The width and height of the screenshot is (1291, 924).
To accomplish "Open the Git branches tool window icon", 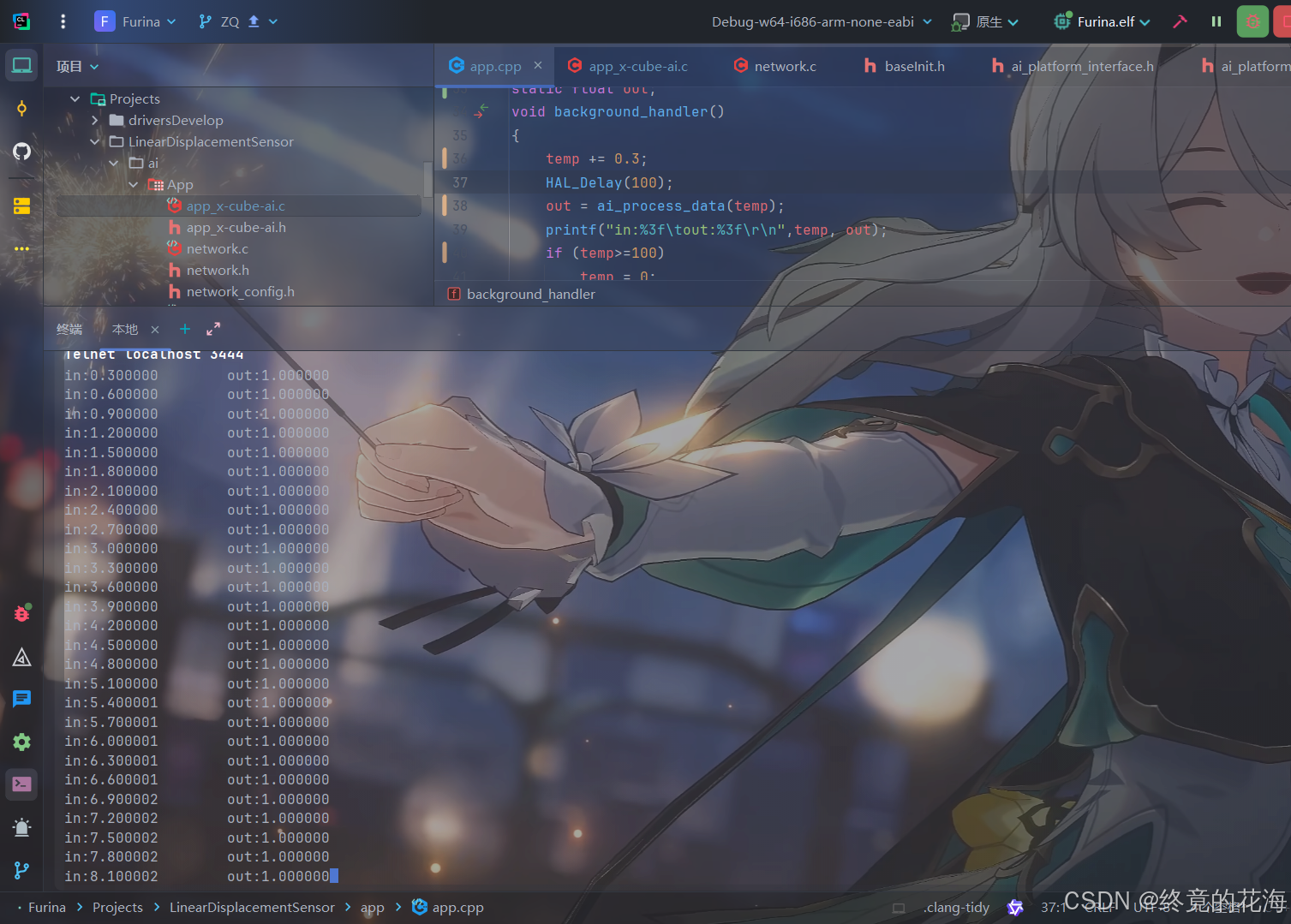I will pyautogui.click(x=21, y=870).
